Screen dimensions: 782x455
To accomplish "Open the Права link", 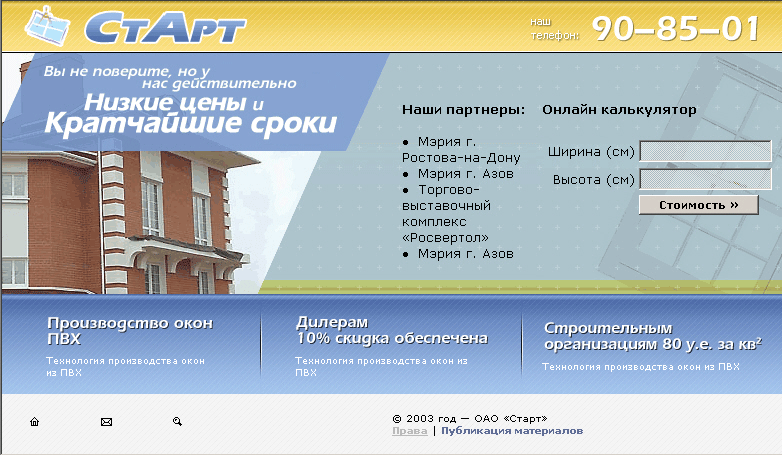I will pyautogui.click(x=409, y=431).
